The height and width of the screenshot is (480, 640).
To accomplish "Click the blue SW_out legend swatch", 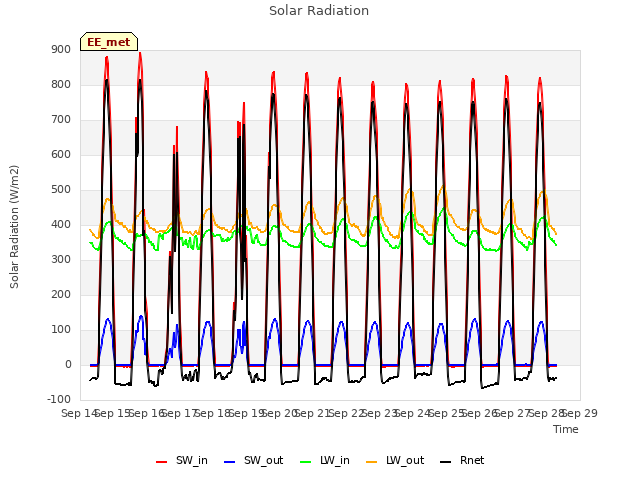I will (x=230, y=462).
